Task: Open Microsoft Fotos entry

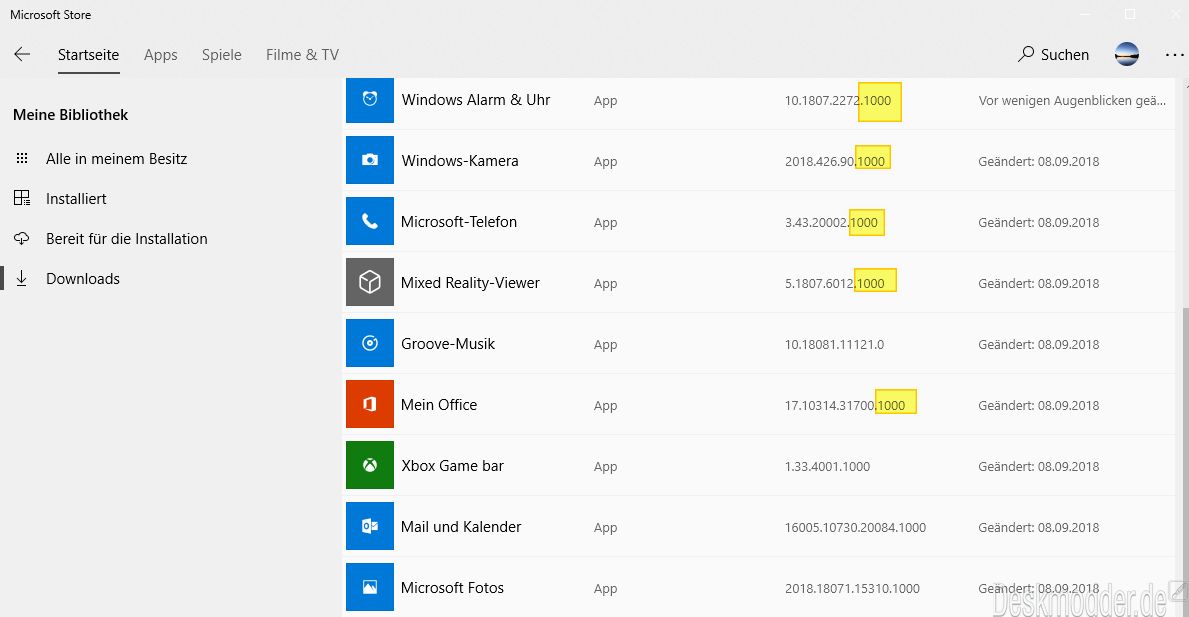Action: [x=452, y=587]
